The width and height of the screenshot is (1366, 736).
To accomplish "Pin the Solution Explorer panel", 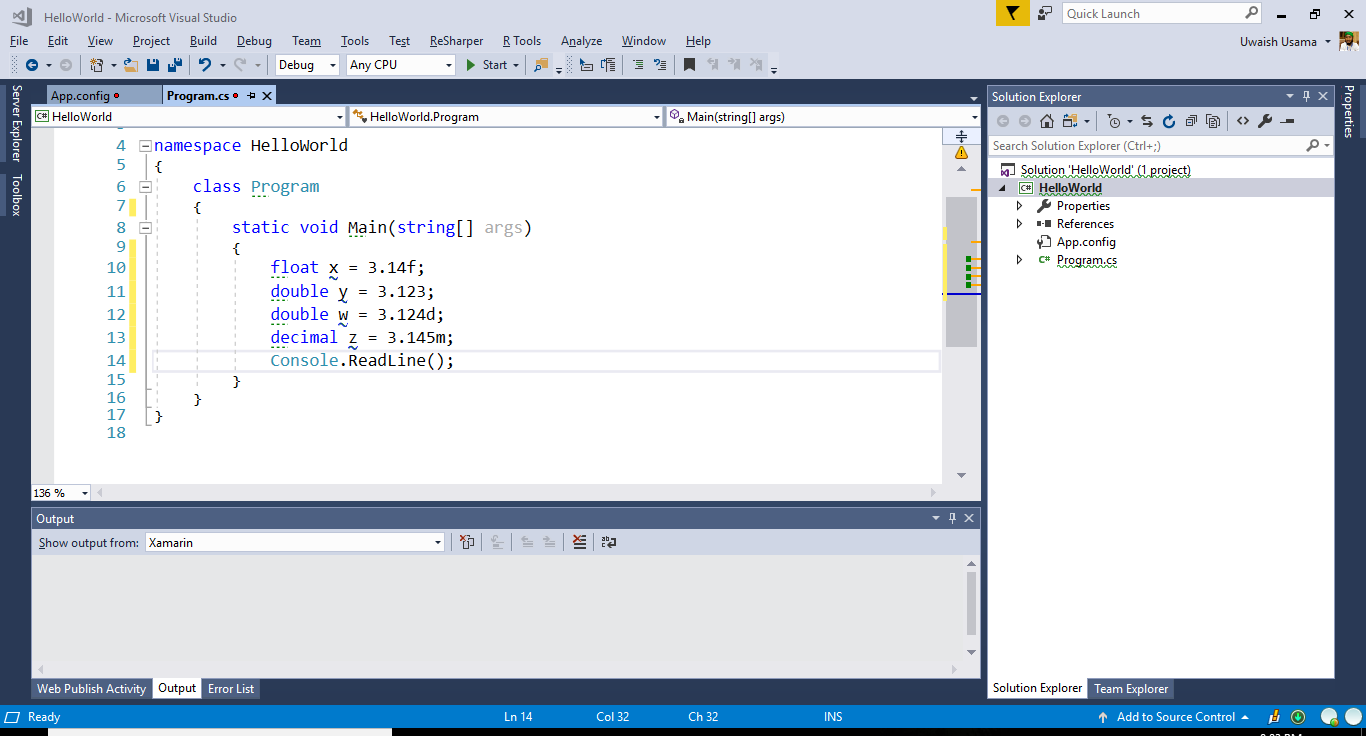I will point(1307,96).
